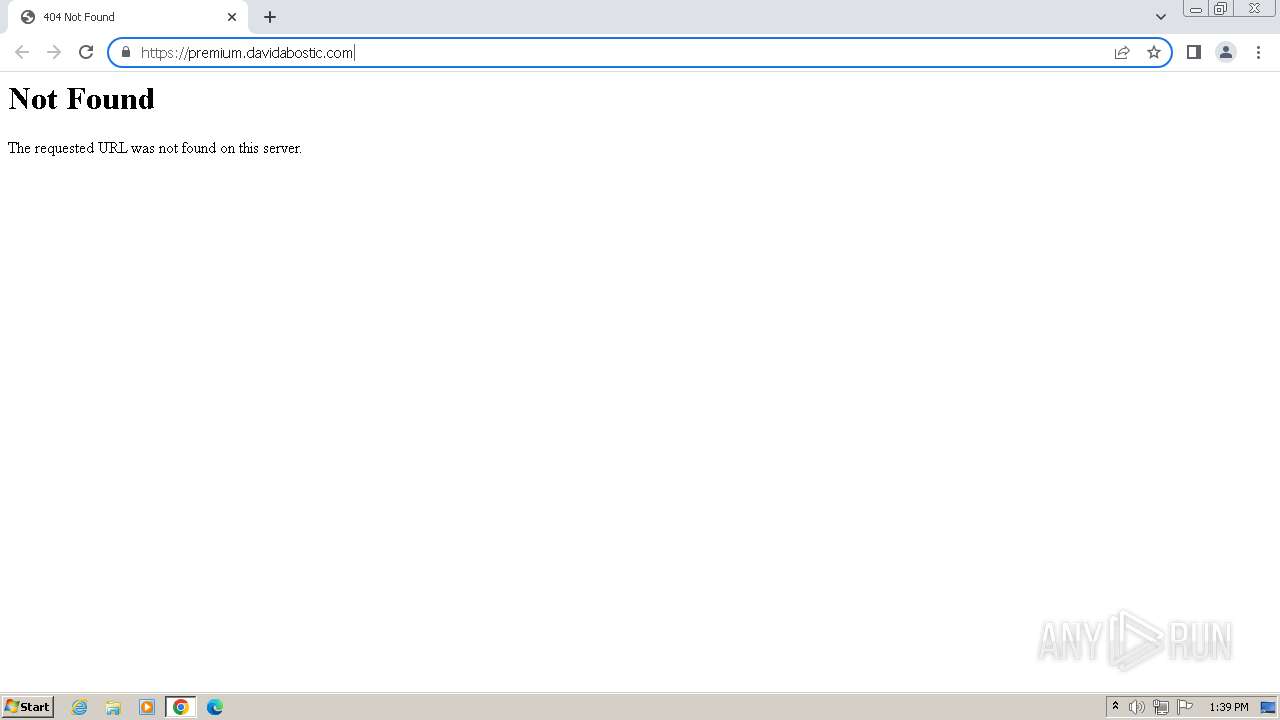This screenshot has height=720, width=1280.
Task: View site information via the lock icon
Action: click(126, 52)
